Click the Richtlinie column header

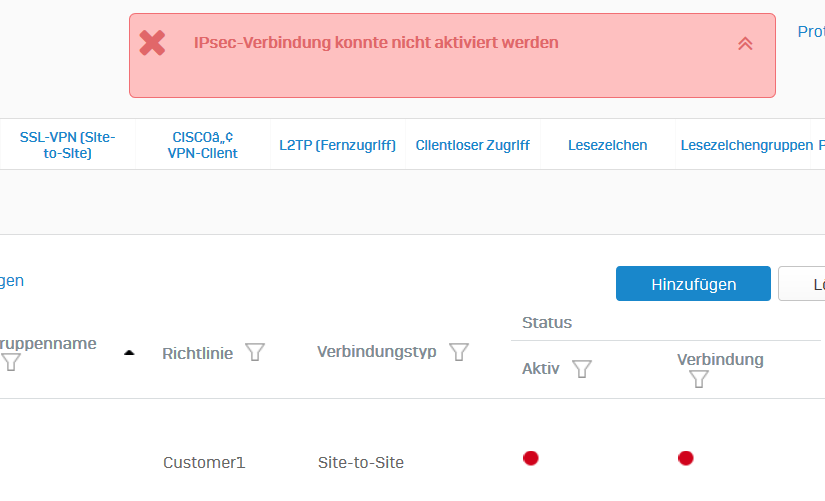pos(197,354)
